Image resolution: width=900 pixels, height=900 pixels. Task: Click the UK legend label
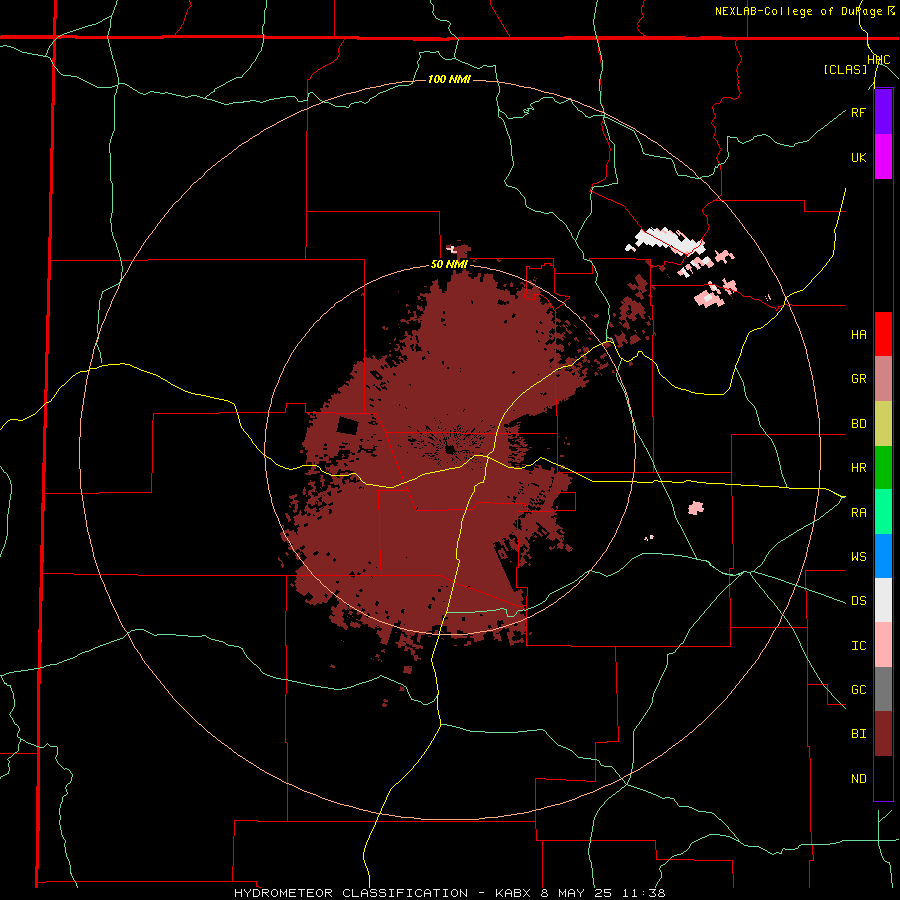click(x=858, y=157)
